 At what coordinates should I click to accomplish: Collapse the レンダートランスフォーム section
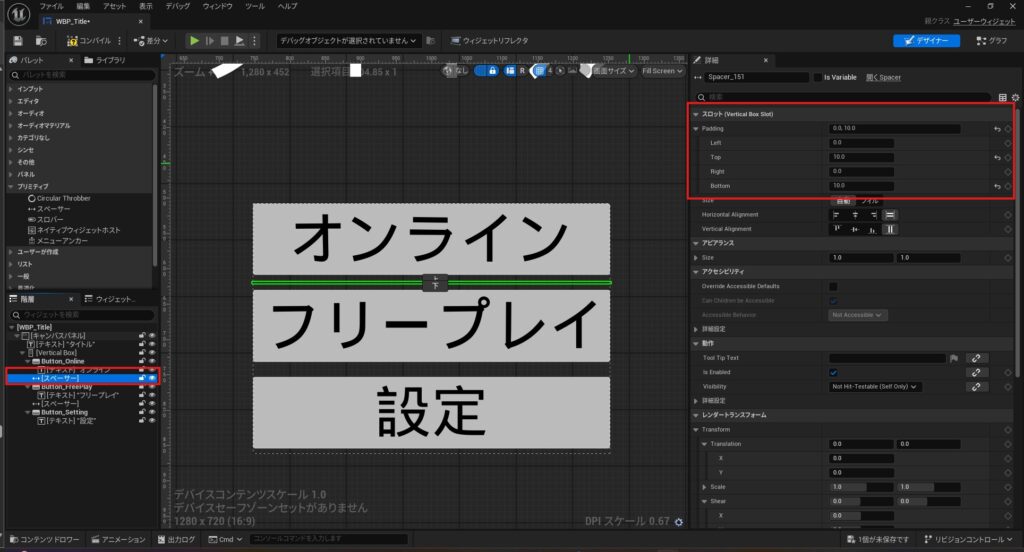(x=696, y=415)
